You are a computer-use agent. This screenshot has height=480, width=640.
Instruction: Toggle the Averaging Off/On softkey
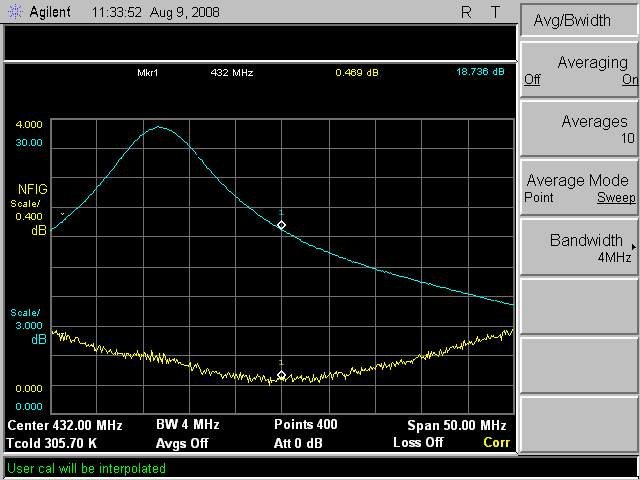(x=580, y=71)
